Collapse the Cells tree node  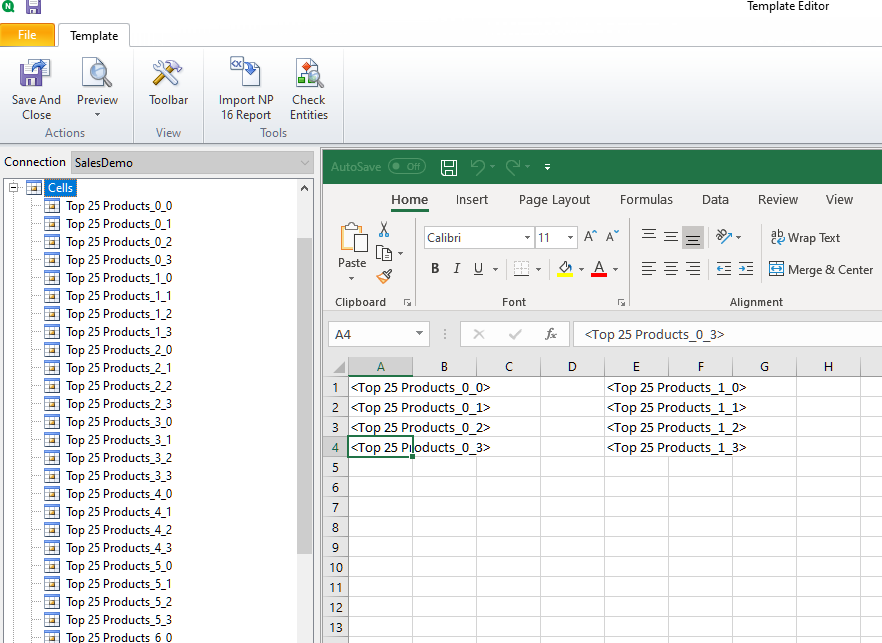[14, 187]
